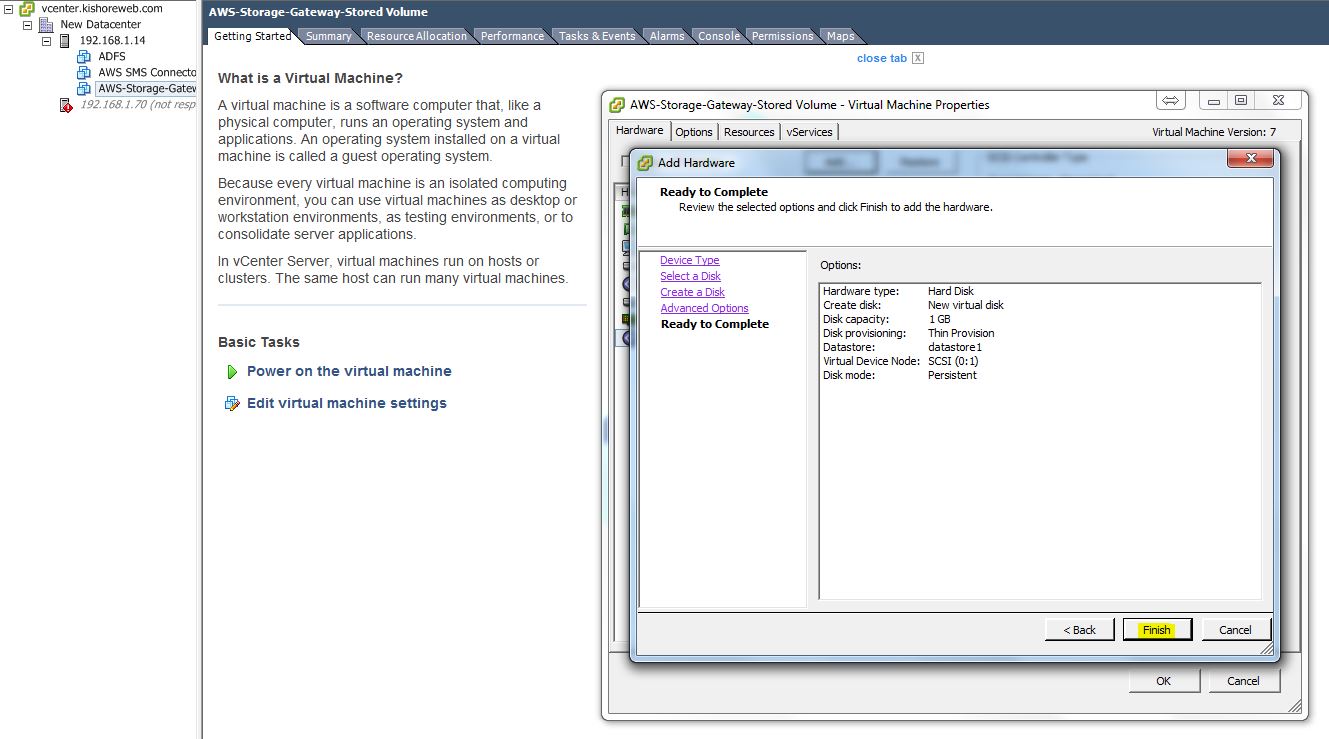Collapse the New Datacenter tree node
Screen dimensions: 1329x739
(28, 25)
